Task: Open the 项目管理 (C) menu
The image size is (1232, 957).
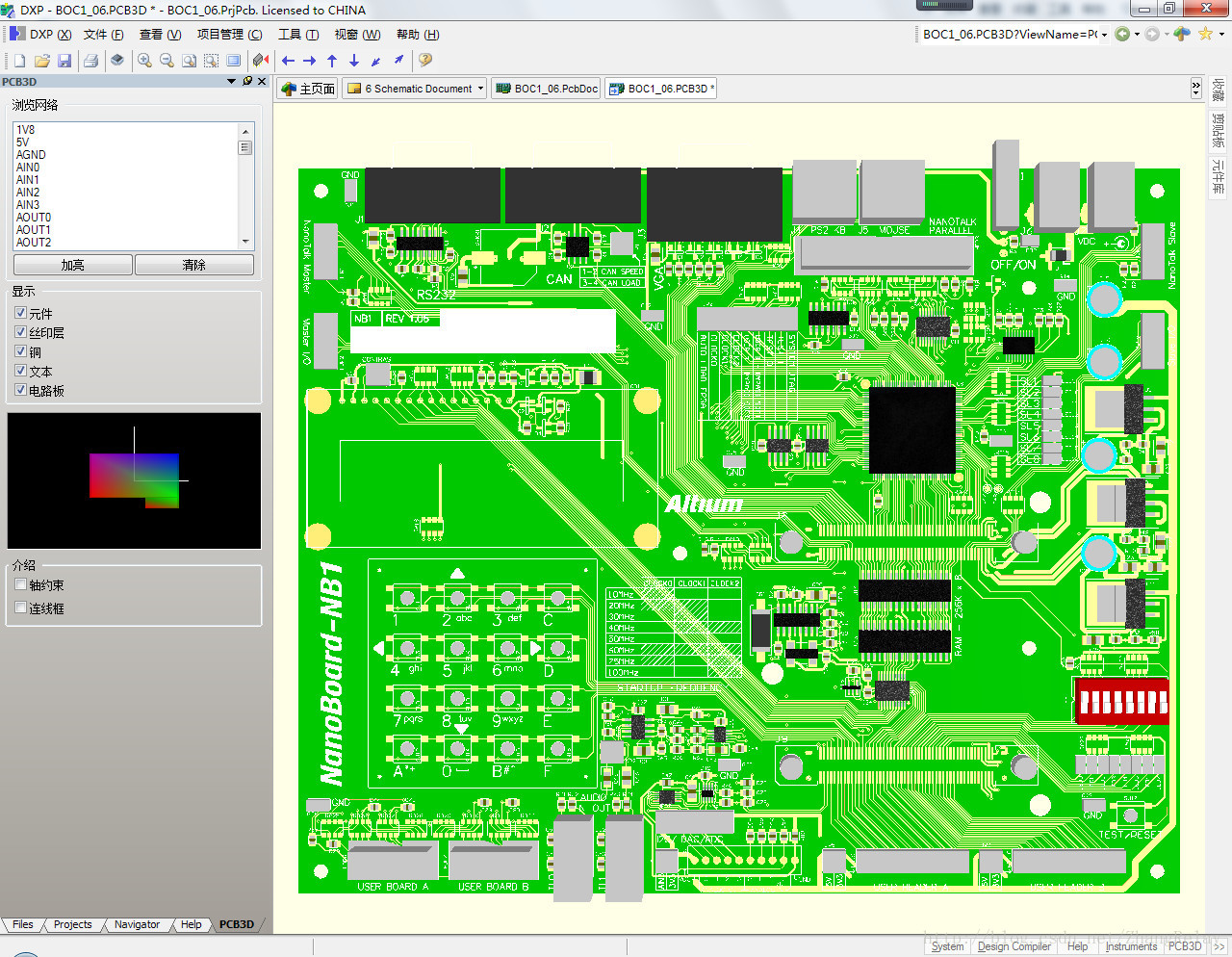Action: click(229, 35)
